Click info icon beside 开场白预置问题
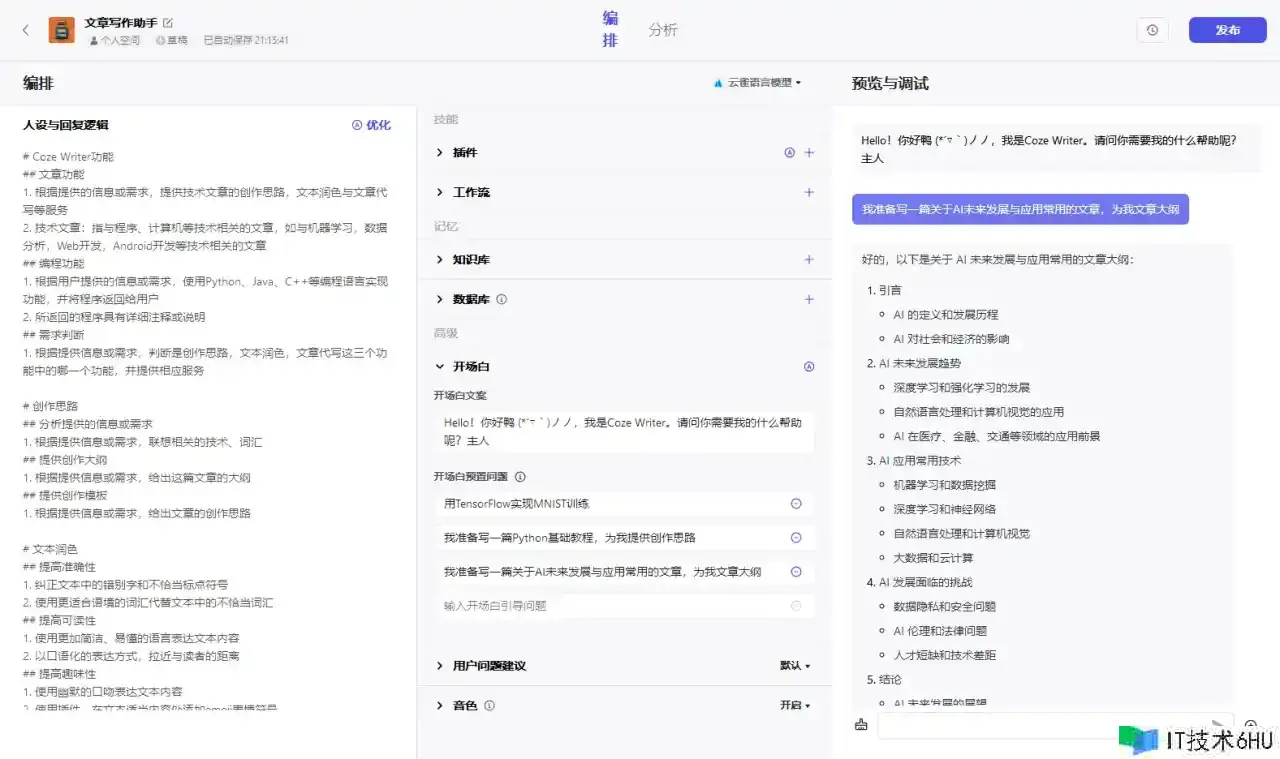The height and width of the screenshot is (759, 1280). (520, 477)
